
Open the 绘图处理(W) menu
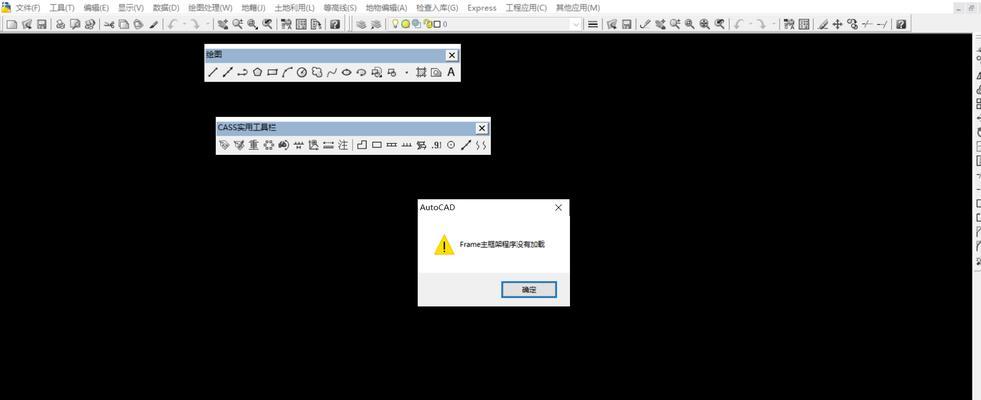coord(210,8)
